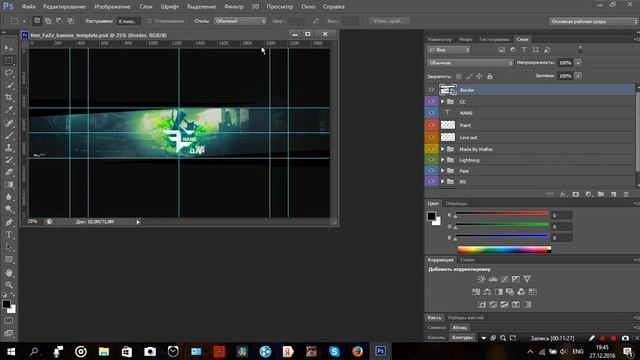Select the Rectangular Marquee tool

pos(9,61)
